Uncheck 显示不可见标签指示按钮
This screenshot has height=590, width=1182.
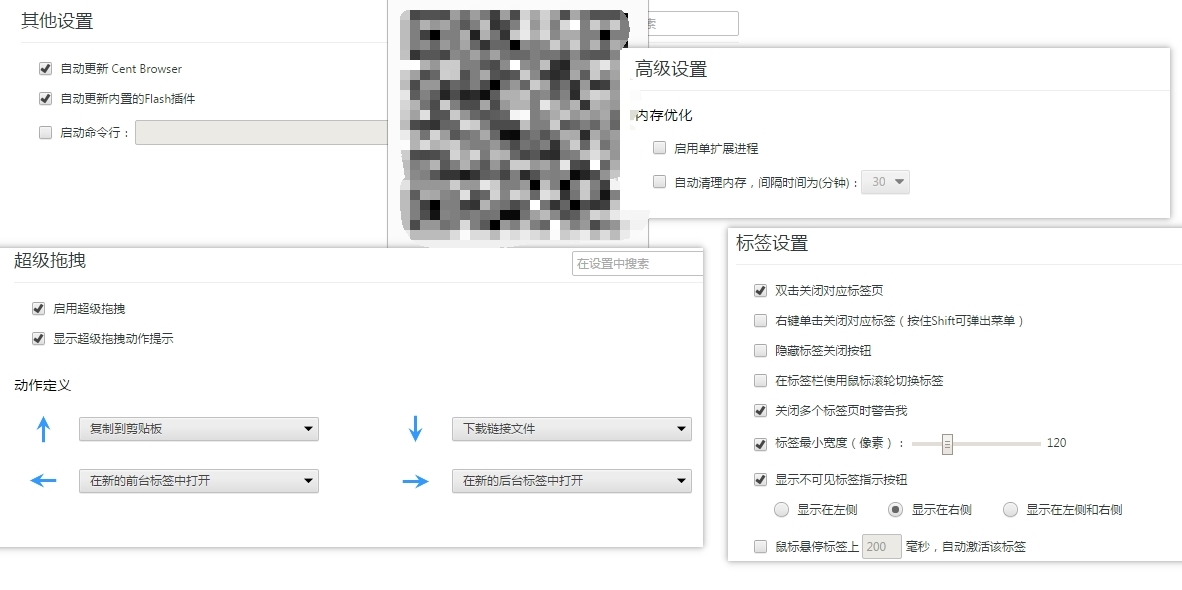pyautogui.click(x=761, y=479)
